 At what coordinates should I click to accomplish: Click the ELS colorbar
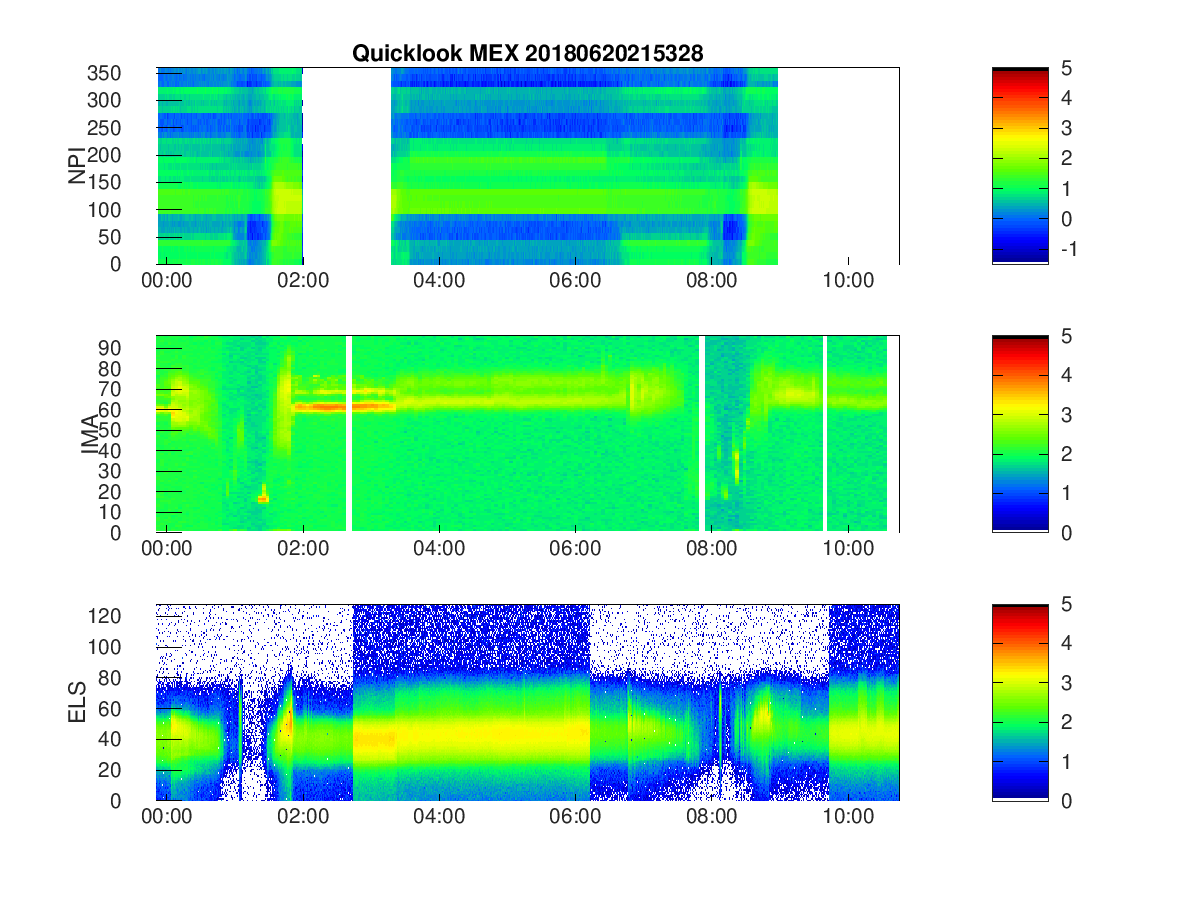pos(1020,702)
